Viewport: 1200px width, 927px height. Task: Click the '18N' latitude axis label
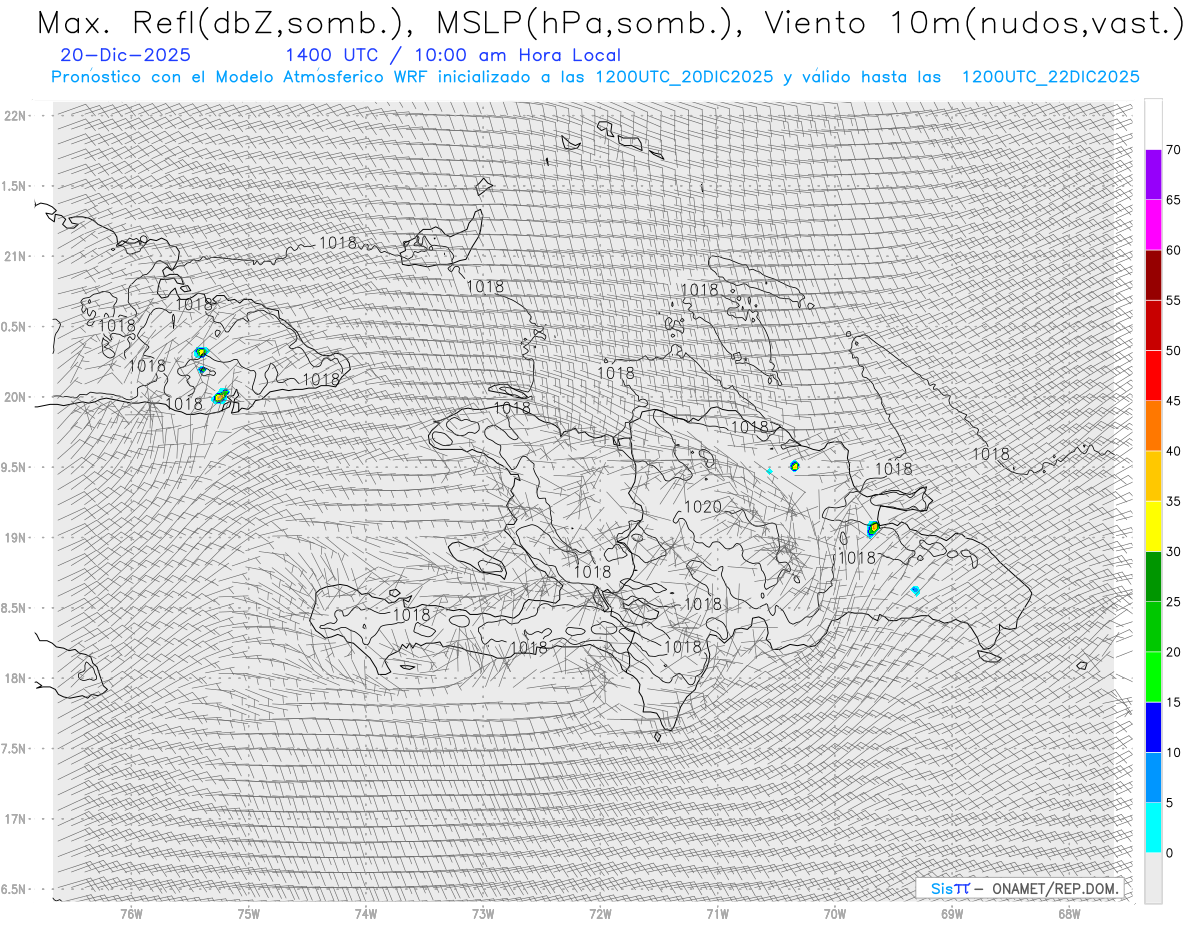15,678
